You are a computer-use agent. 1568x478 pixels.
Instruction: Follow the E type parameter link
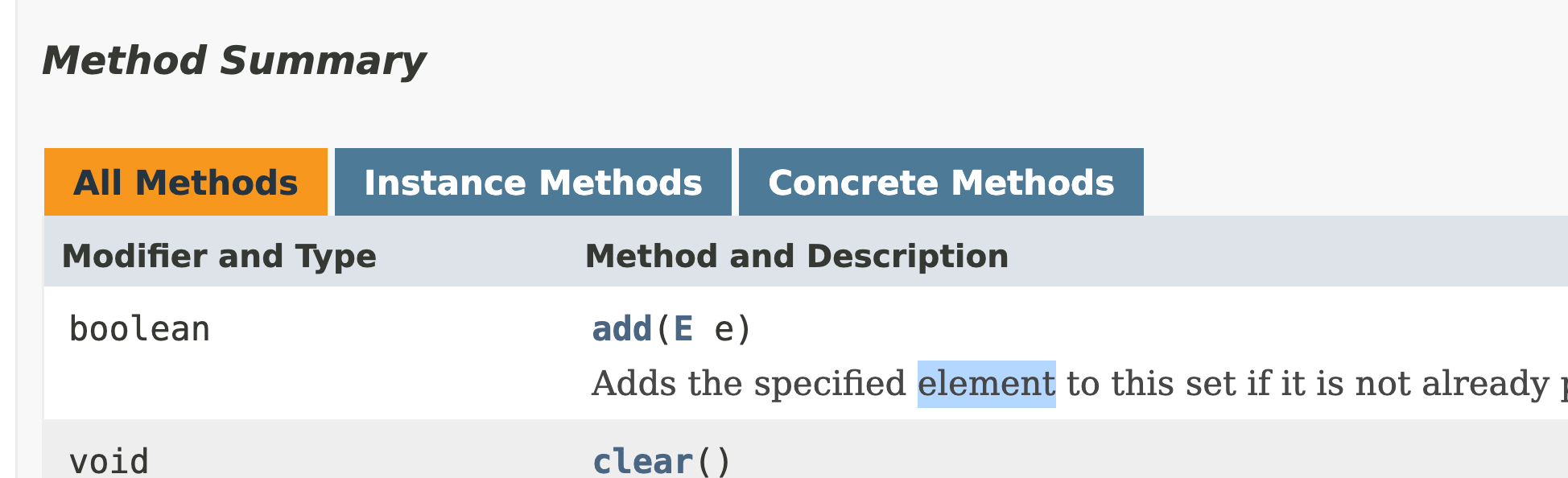tap(683, 329)
